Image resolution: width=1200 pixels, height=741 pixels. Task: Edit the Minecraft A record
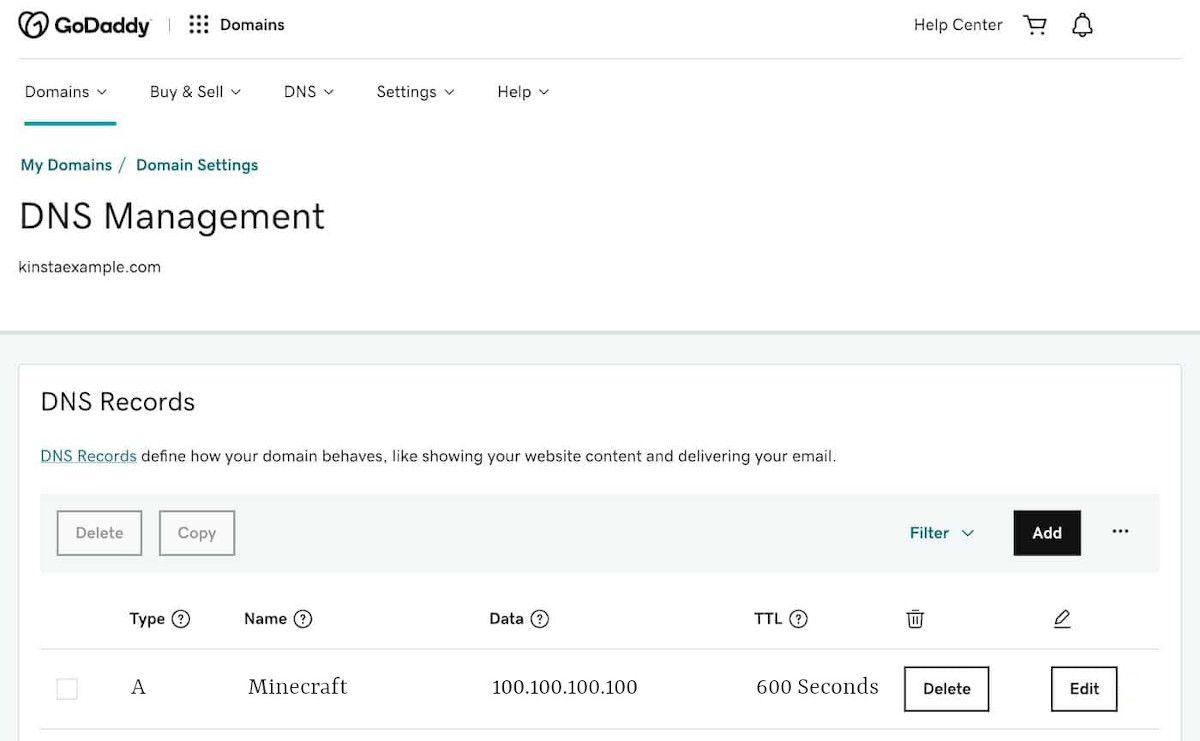pyautogui.click(x=1083, y=688)
